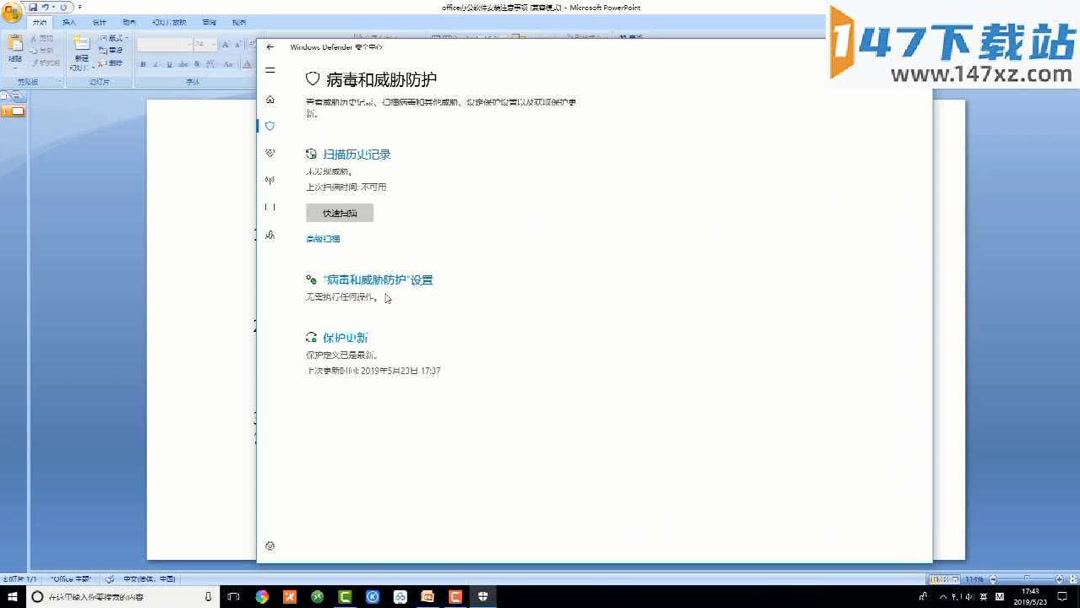The height and width of the screenshot is (608, 1080).
Task: Open the font size dropdown
Action: point(214,42)
